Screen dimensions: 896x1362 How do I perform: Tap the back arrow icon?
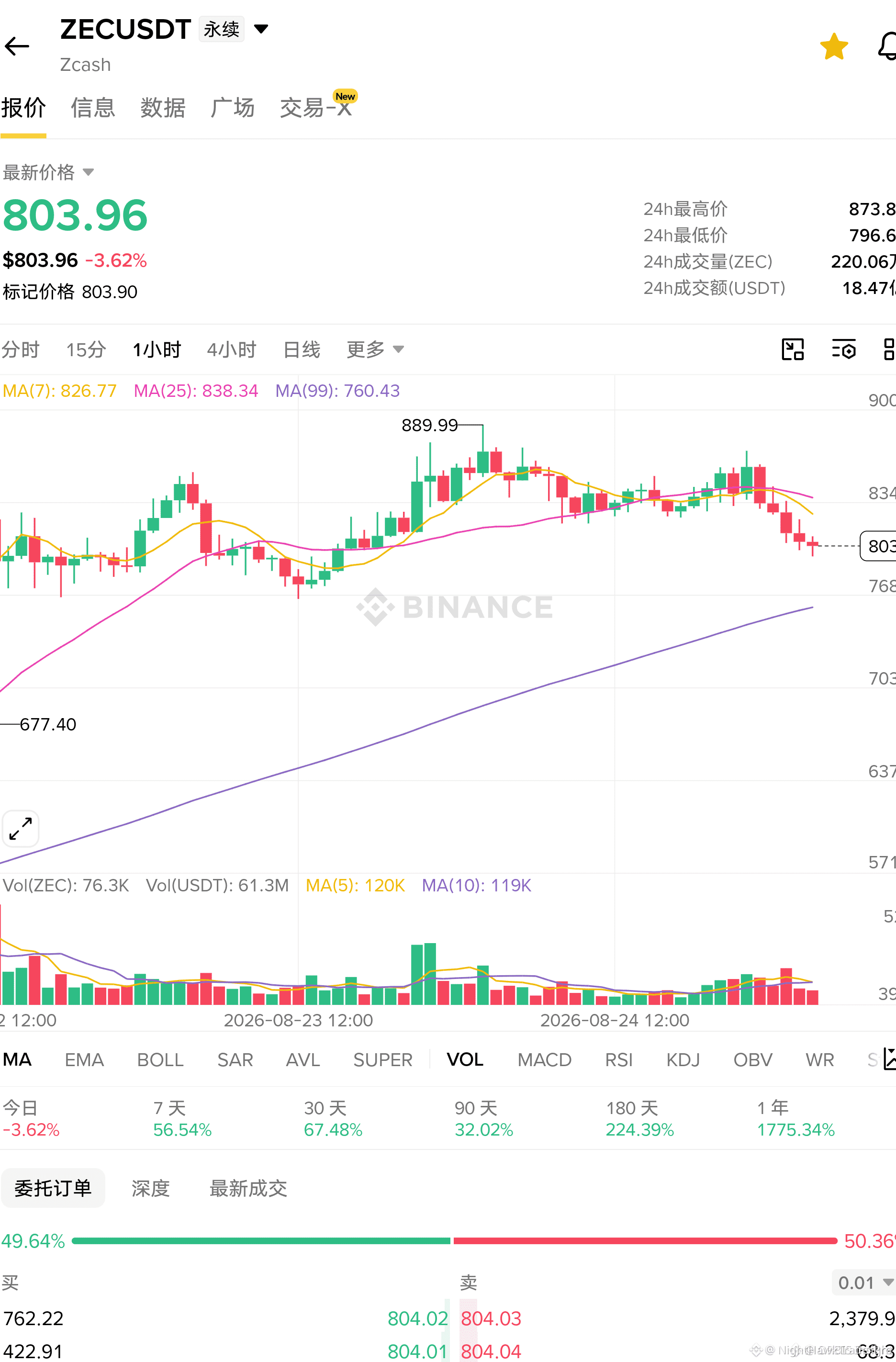[x=17, y=46]
